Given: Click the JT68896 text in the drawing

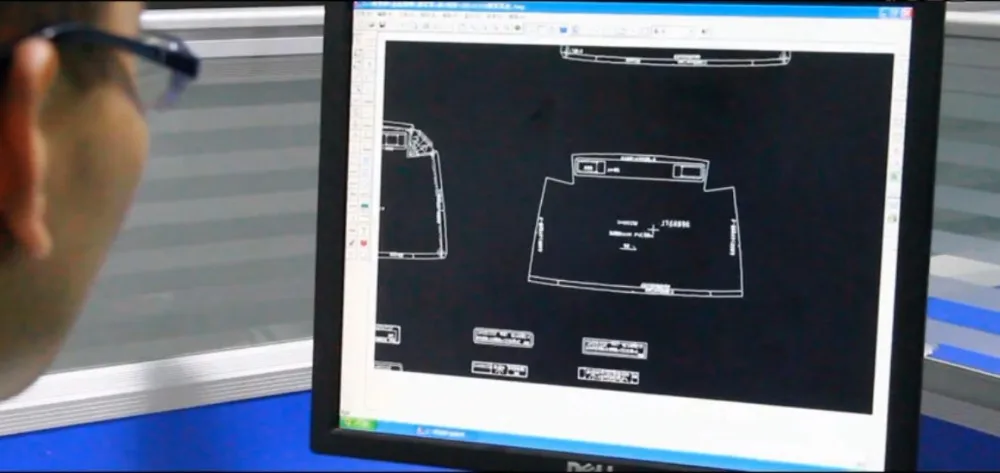Looking at the screenshot, I should coord(675,224).
